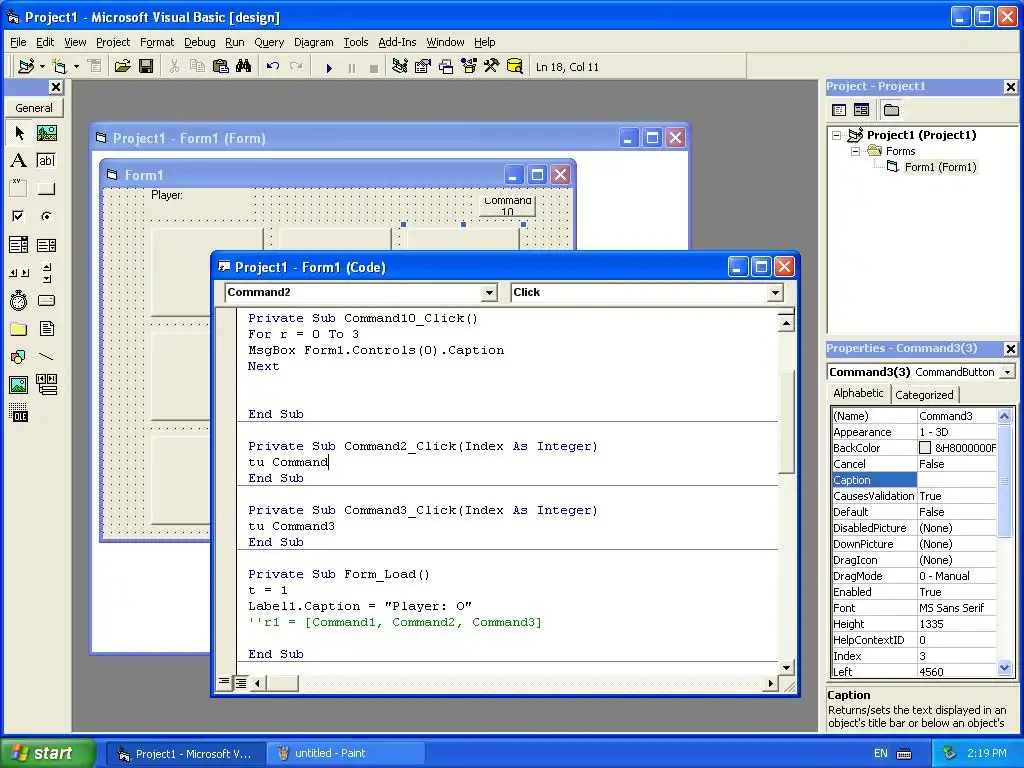This screenshot has width=1024, height=768.
Task: Switch to the untitled - Paint taskbar button
Action: coord(345,753)
